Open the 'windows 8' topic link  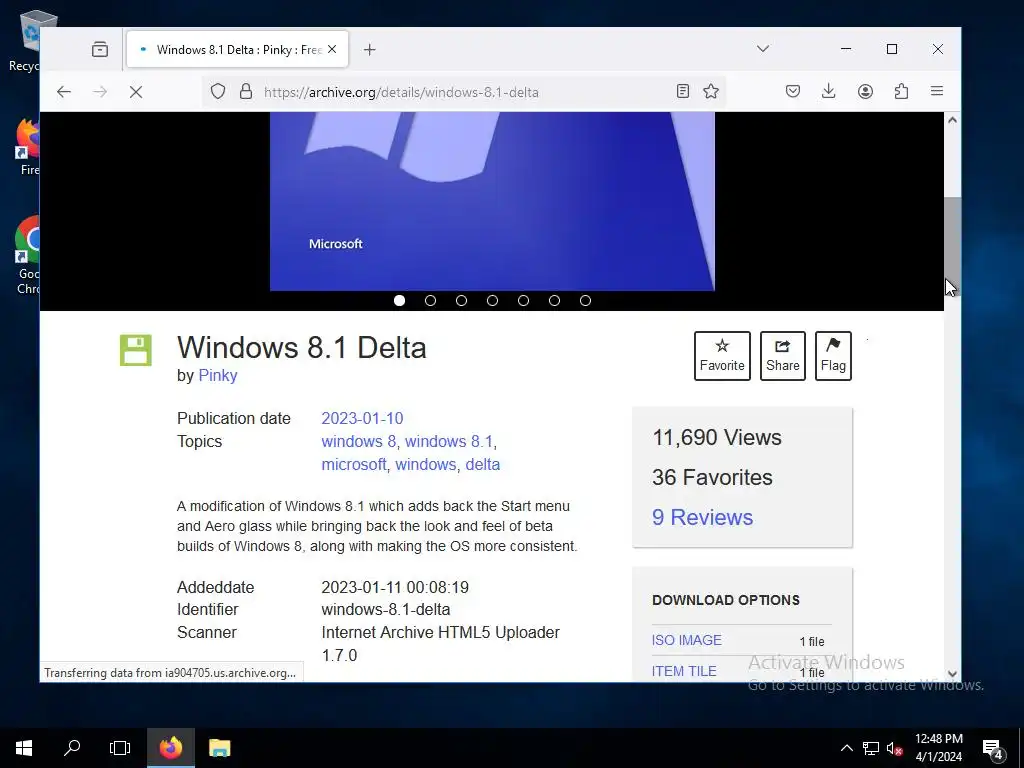[x=359, y=441]
